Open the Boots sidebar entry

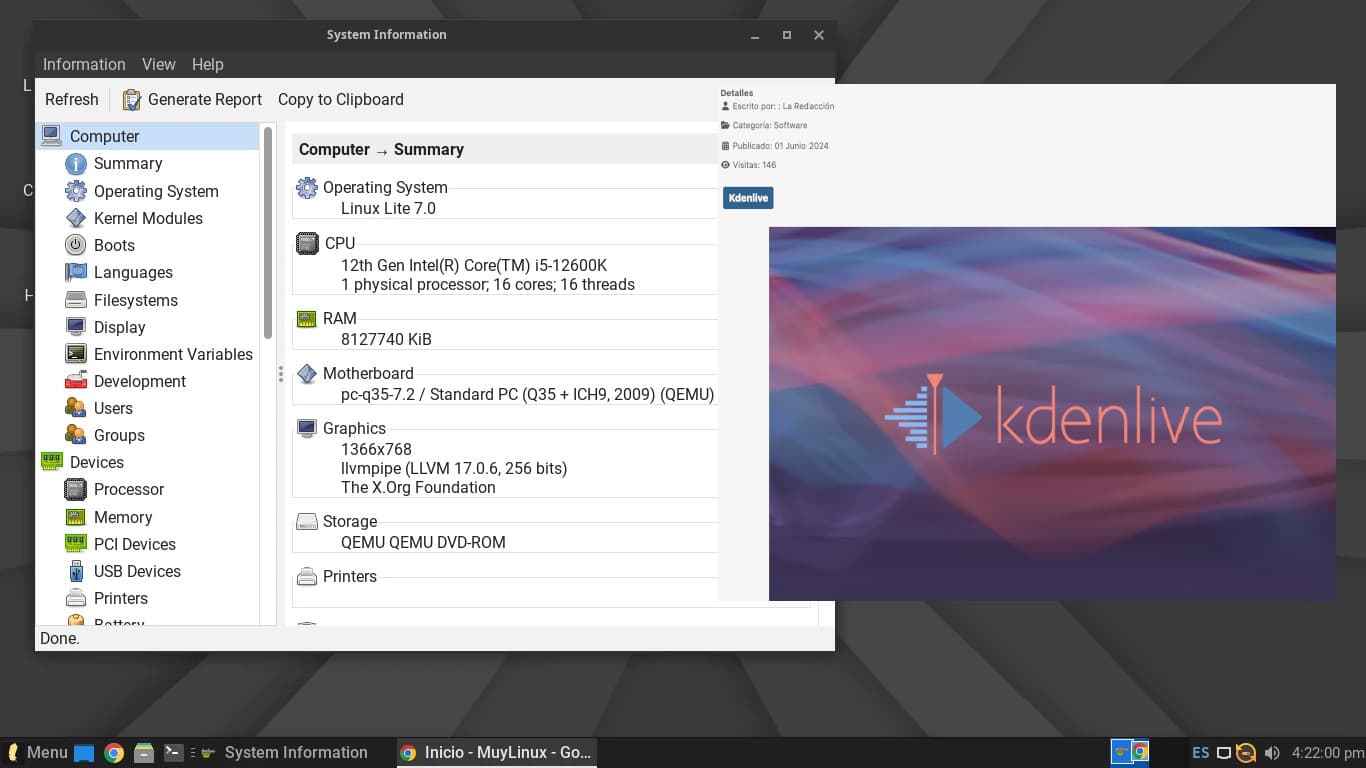click(x=114, y=245)
